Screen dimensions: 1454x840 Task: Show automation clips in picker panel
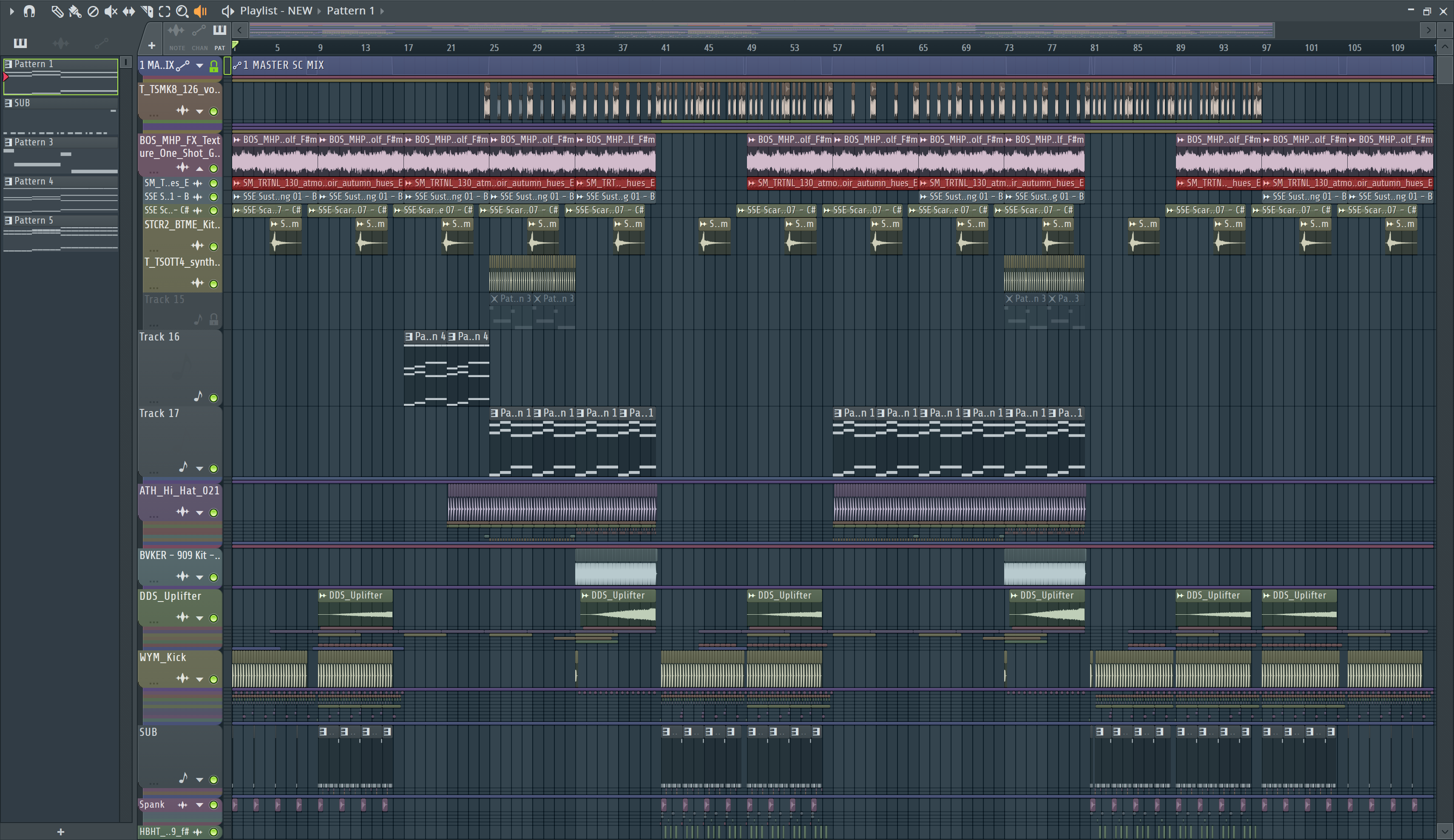(101, 43)
